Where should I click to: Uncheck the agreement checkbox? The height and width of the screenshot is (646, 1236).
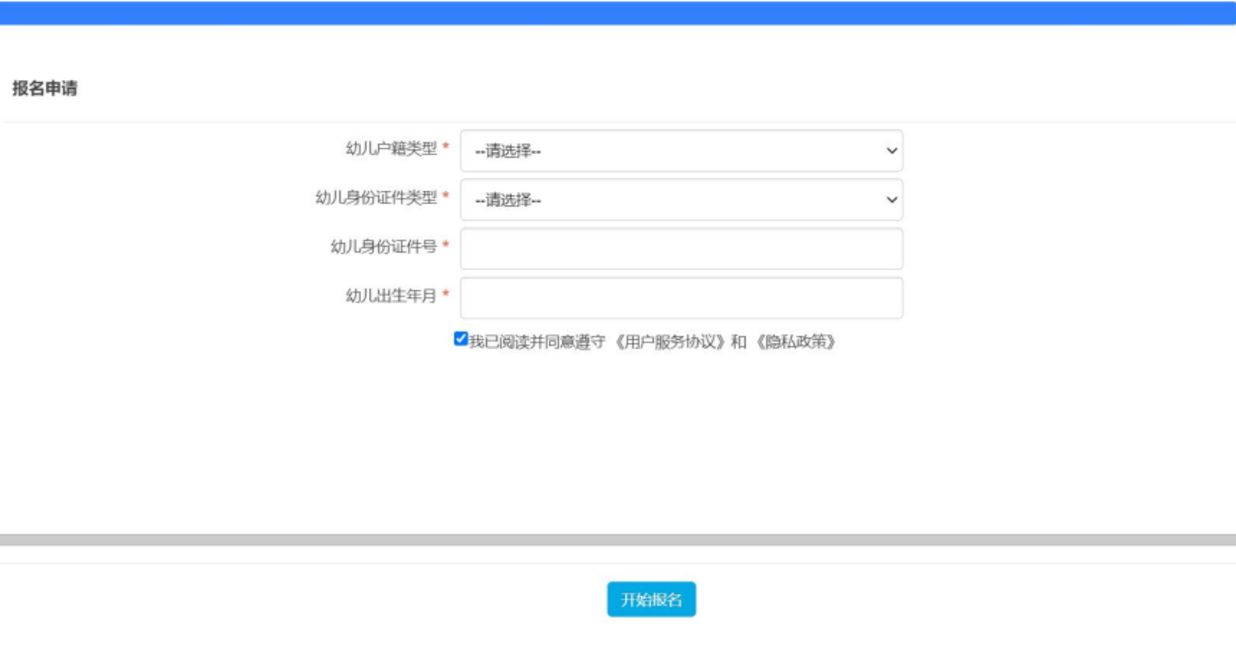pos(461,339)
